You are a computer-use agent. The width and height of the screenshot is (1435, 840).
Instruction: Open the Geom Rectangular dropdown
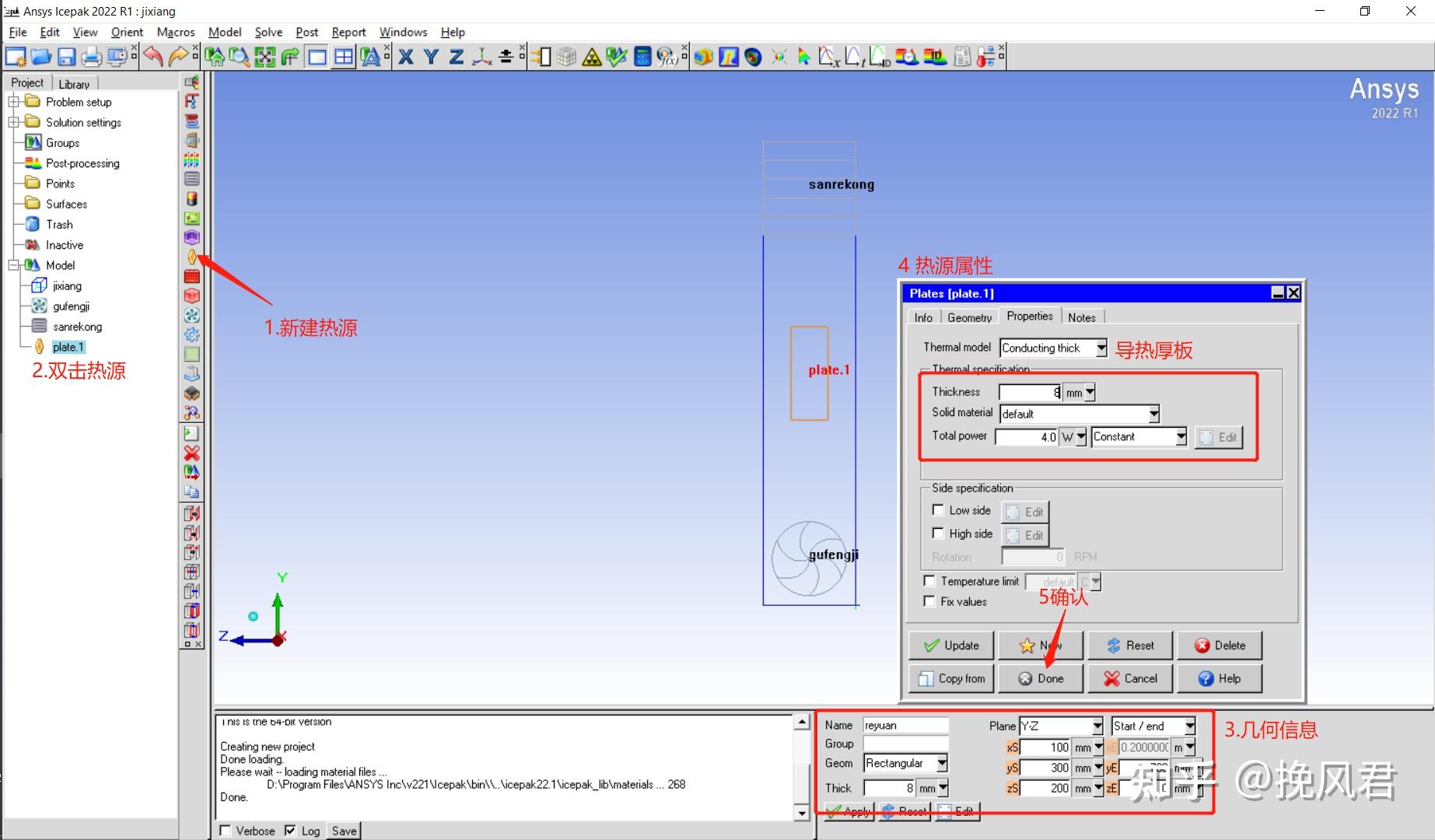coord(942,764)
